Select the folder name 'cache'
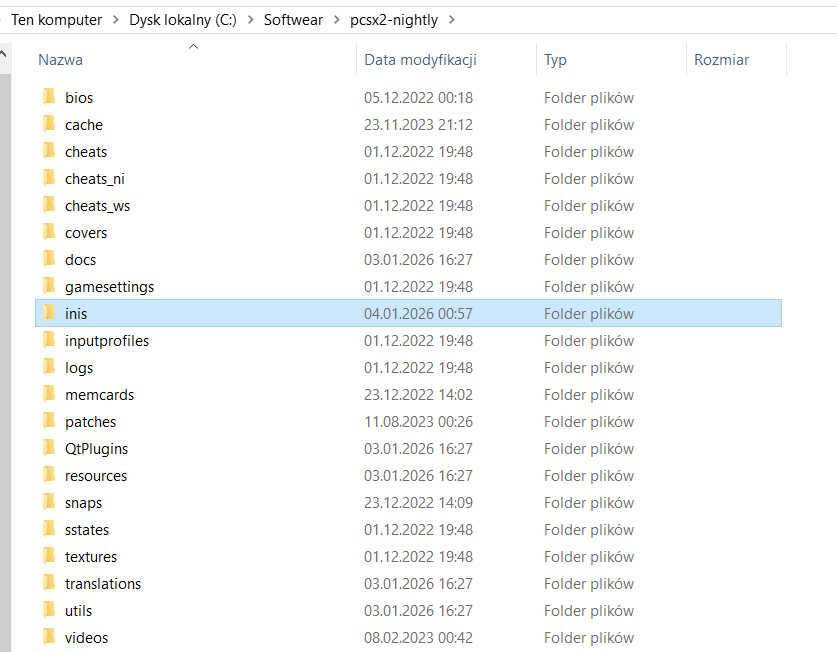Screen dimensions: 837x652 (x=84, y=125)
